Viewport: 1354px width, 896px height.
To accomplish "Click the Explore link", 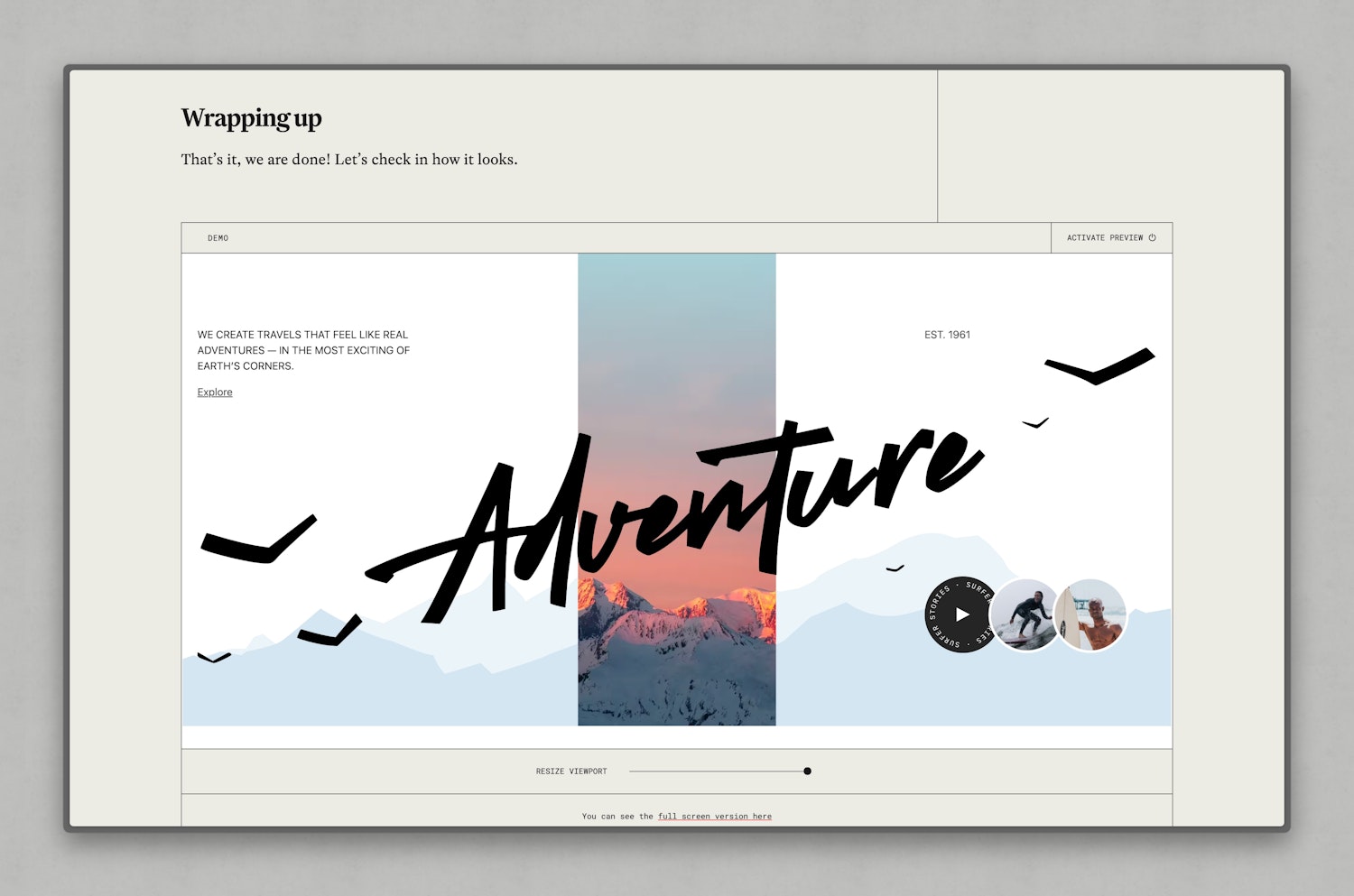I will [x=215, y=393].
